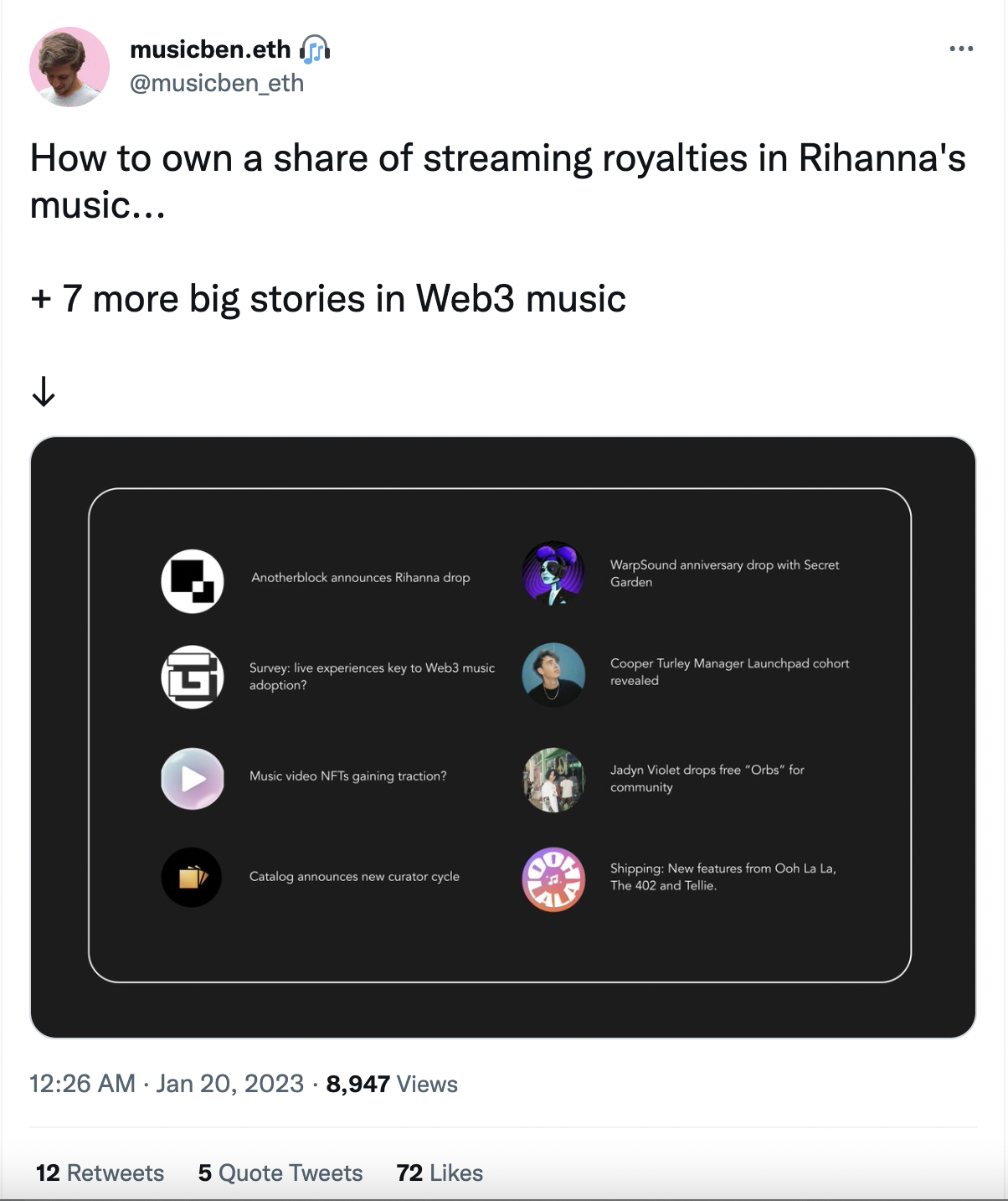The image size is (1008, 1201).
Task: Click the Catalog gold stack icon
Action: click(192, 878)
